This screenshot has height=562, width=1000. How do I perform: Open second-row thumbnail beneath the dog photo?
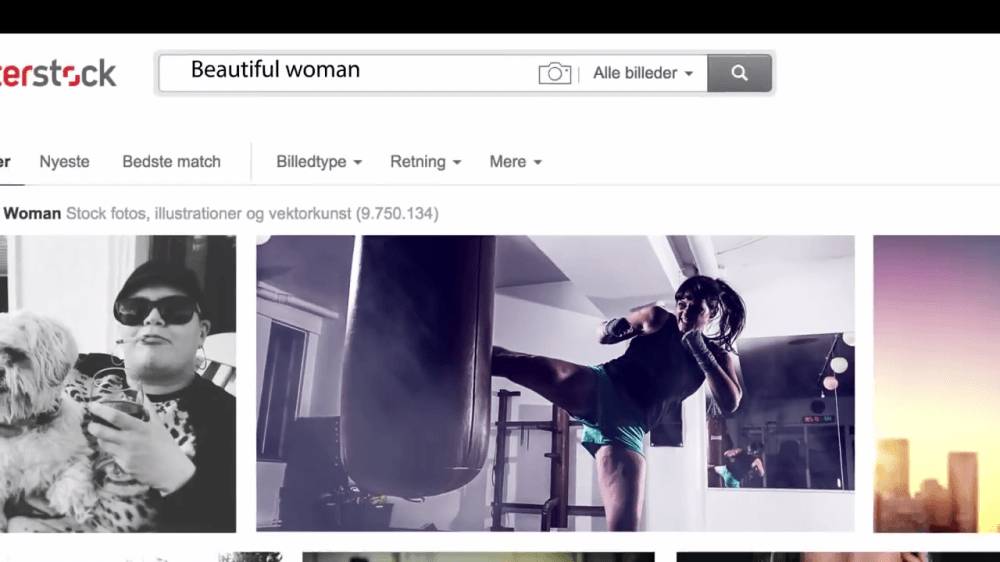tap(140, 557)
